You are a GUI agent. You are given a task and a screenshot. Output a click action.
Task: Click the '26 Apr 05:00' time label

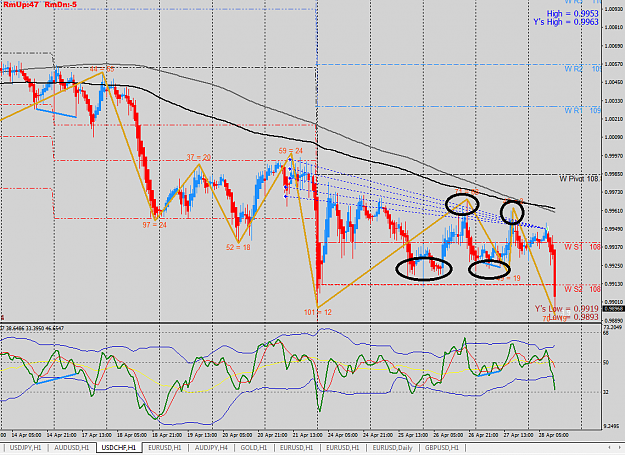[x=448, y=435]
